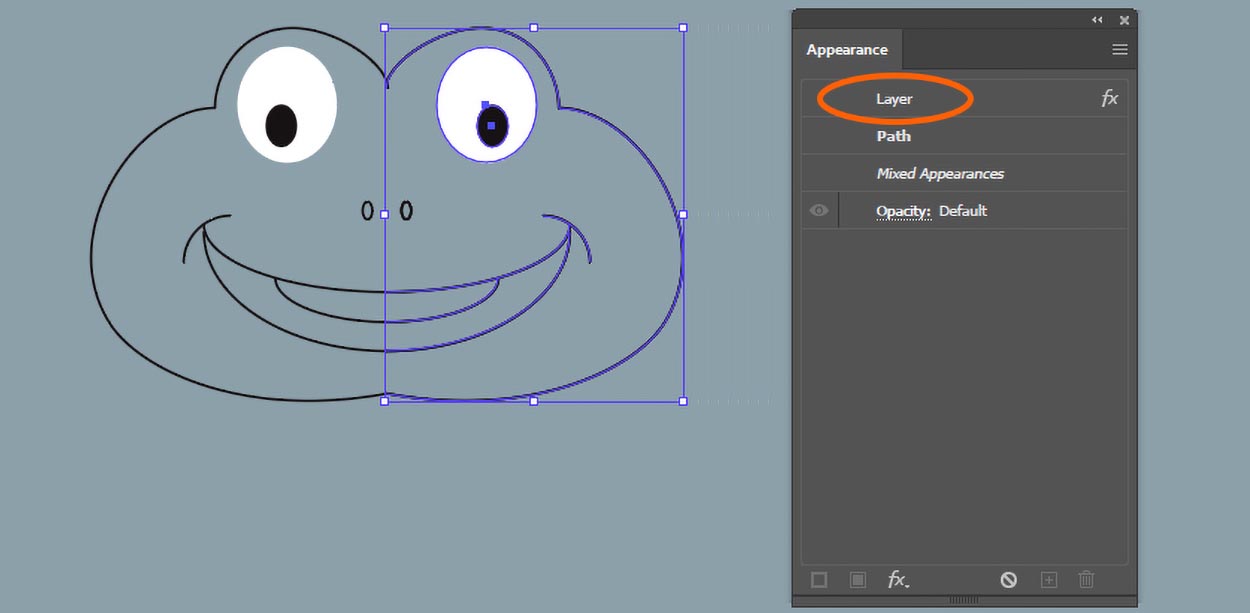Viewport: 1250px width, 613px height.
Task: Select the Path row in Appearance
Action: point(964,136)
